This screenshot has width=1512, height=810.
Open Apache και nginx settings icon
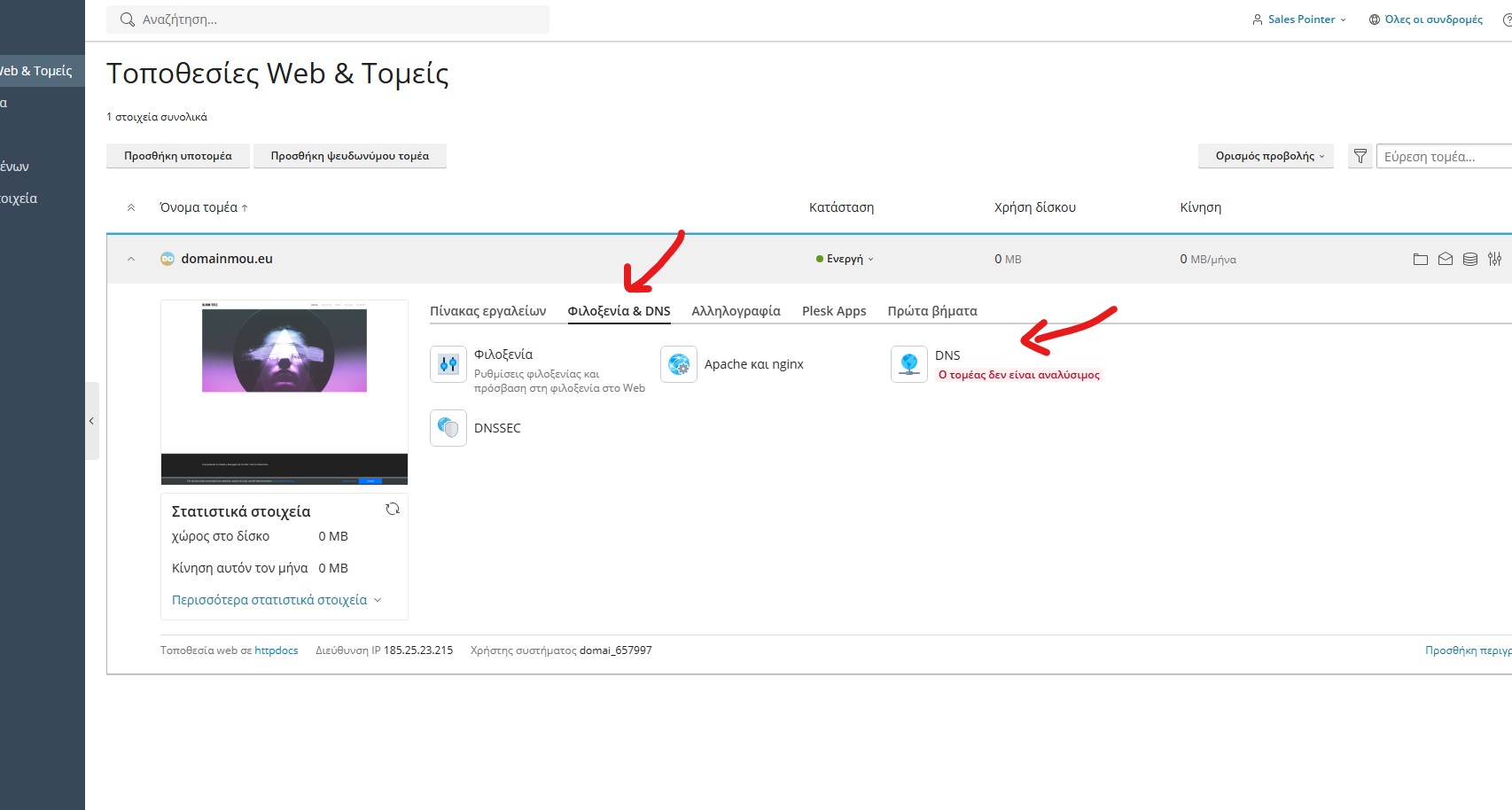click(x=679, y=364)
